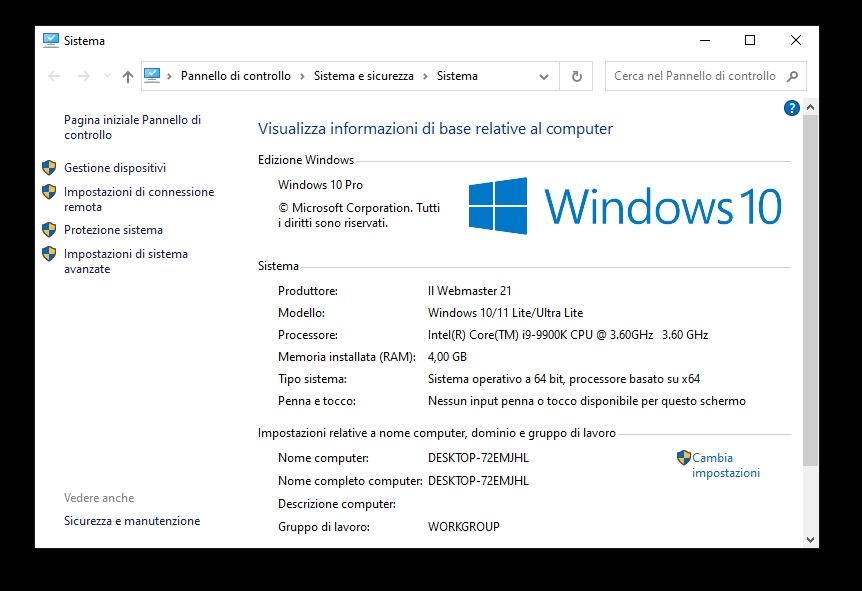Click the Sistema window title icon
862x591 pixels.
click(x=51, y=40)
